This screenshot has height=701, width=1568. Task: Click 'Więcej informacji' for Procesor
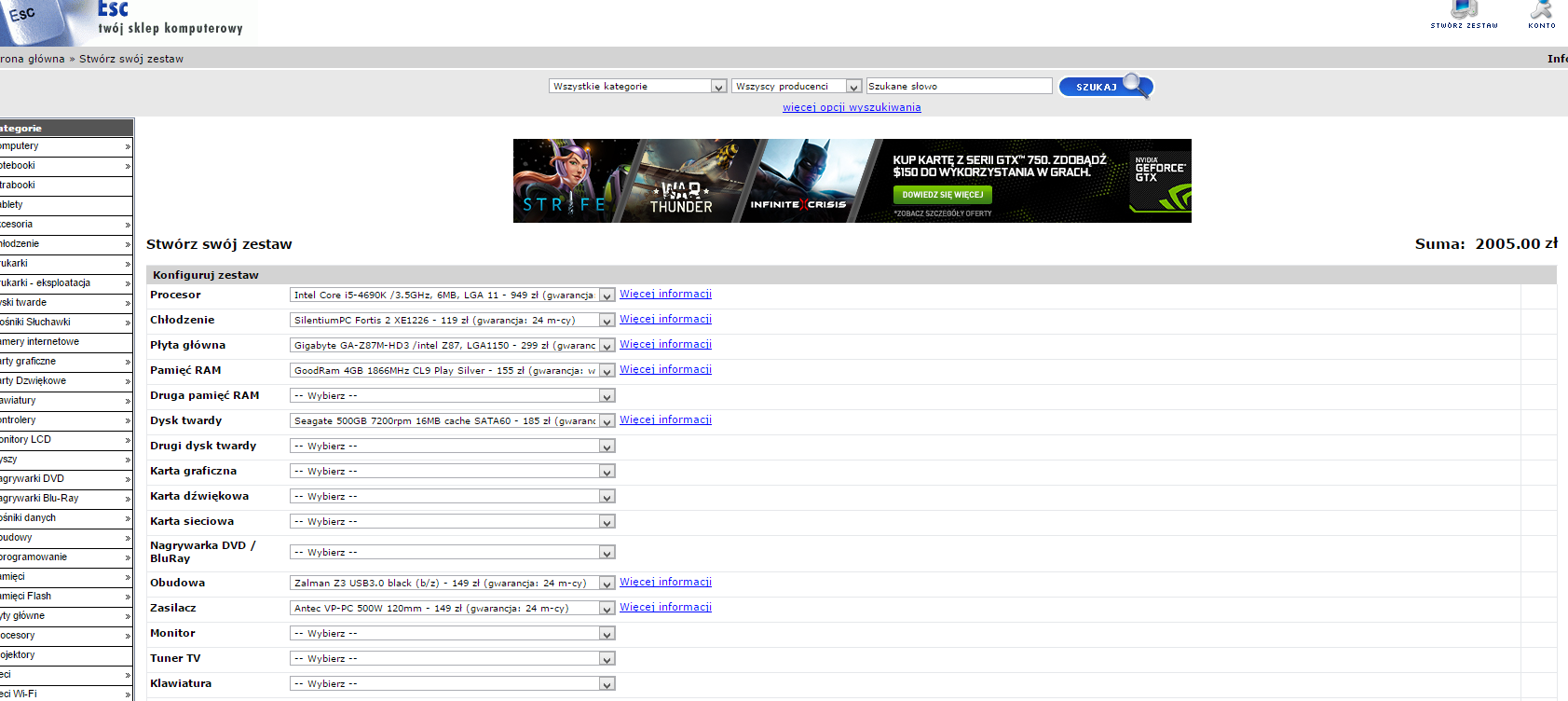(665, 294)
